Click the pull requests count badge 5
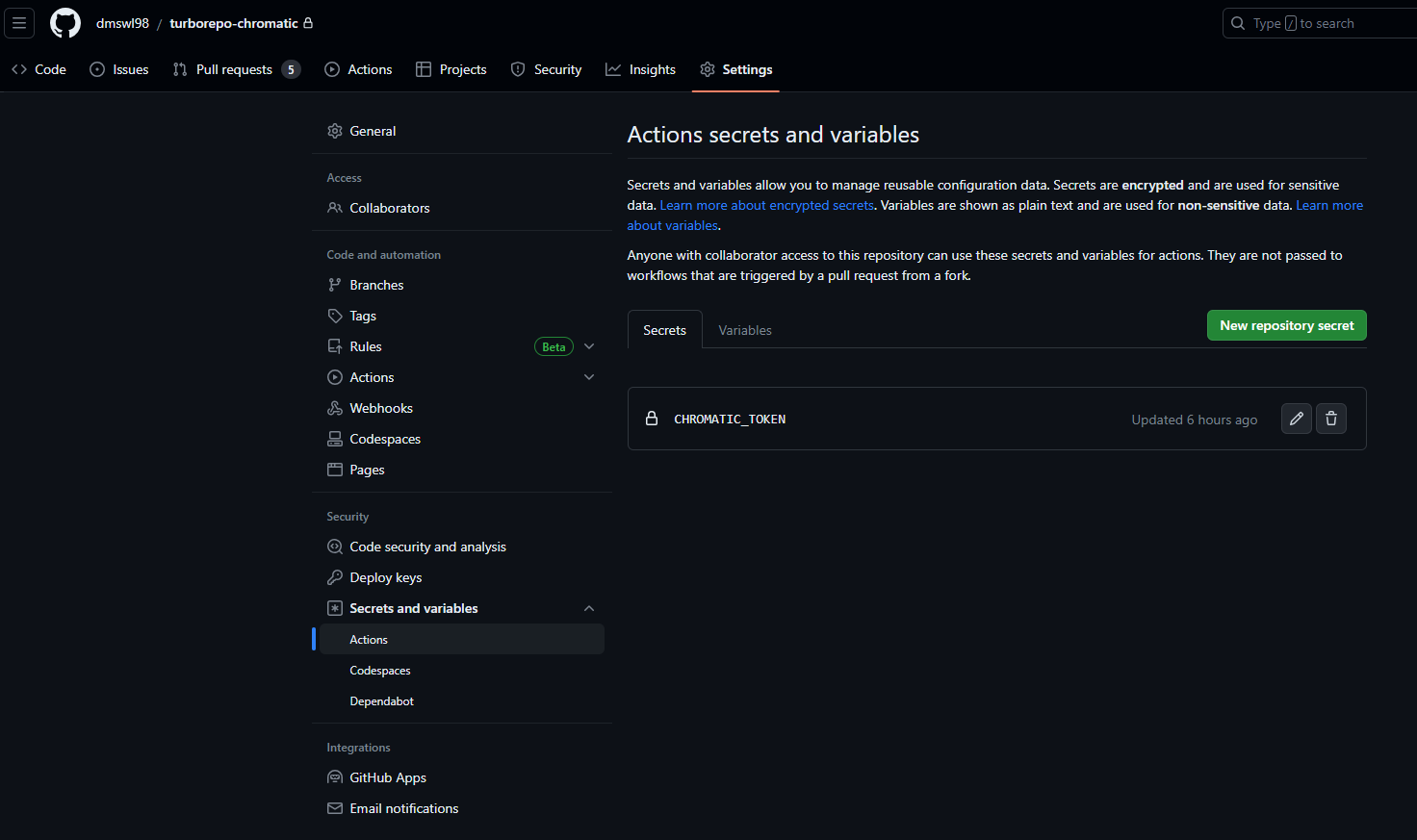This screenshot has height=840, width=1417. 291,69
